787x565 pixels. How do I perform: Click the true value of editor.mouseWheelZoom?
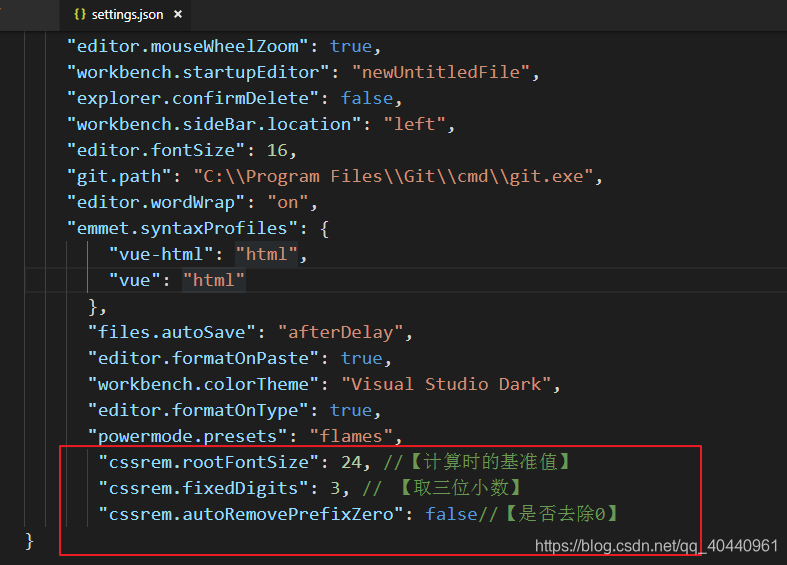351,46
